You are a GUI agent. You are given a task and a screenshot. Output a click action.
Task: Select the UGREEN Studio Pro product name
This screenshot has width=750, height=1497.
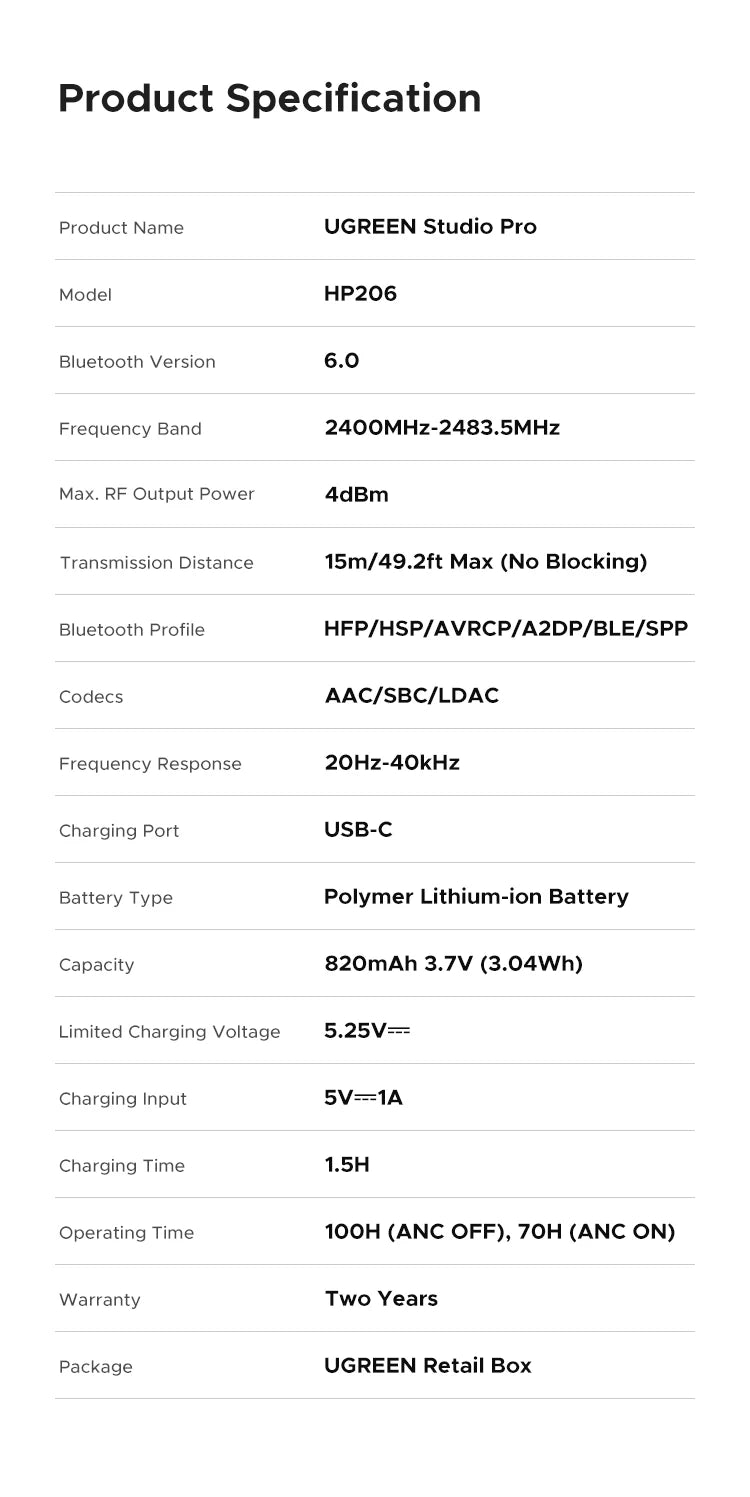coord(430,227)
